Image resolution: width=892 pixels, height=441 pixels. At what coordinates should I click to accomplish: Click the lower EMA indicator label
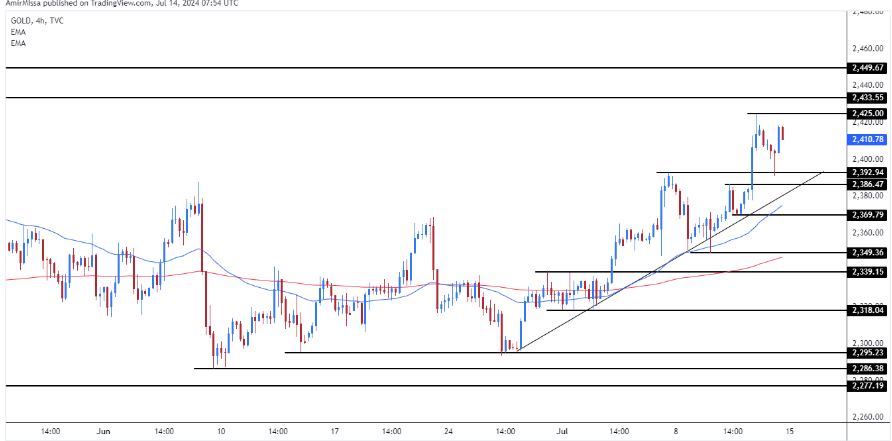[x=16, y=43]
